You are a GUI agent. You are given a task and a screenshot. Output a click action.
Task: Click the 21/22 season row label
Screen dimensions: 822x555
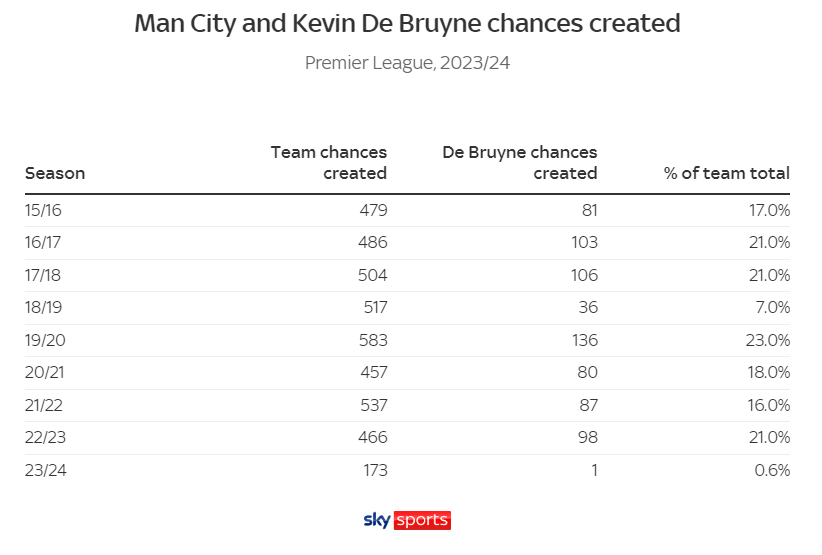(44, 405)
